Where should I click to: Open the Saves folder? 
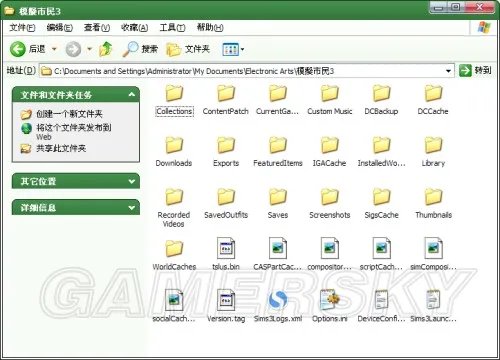[x=278, y=203]
